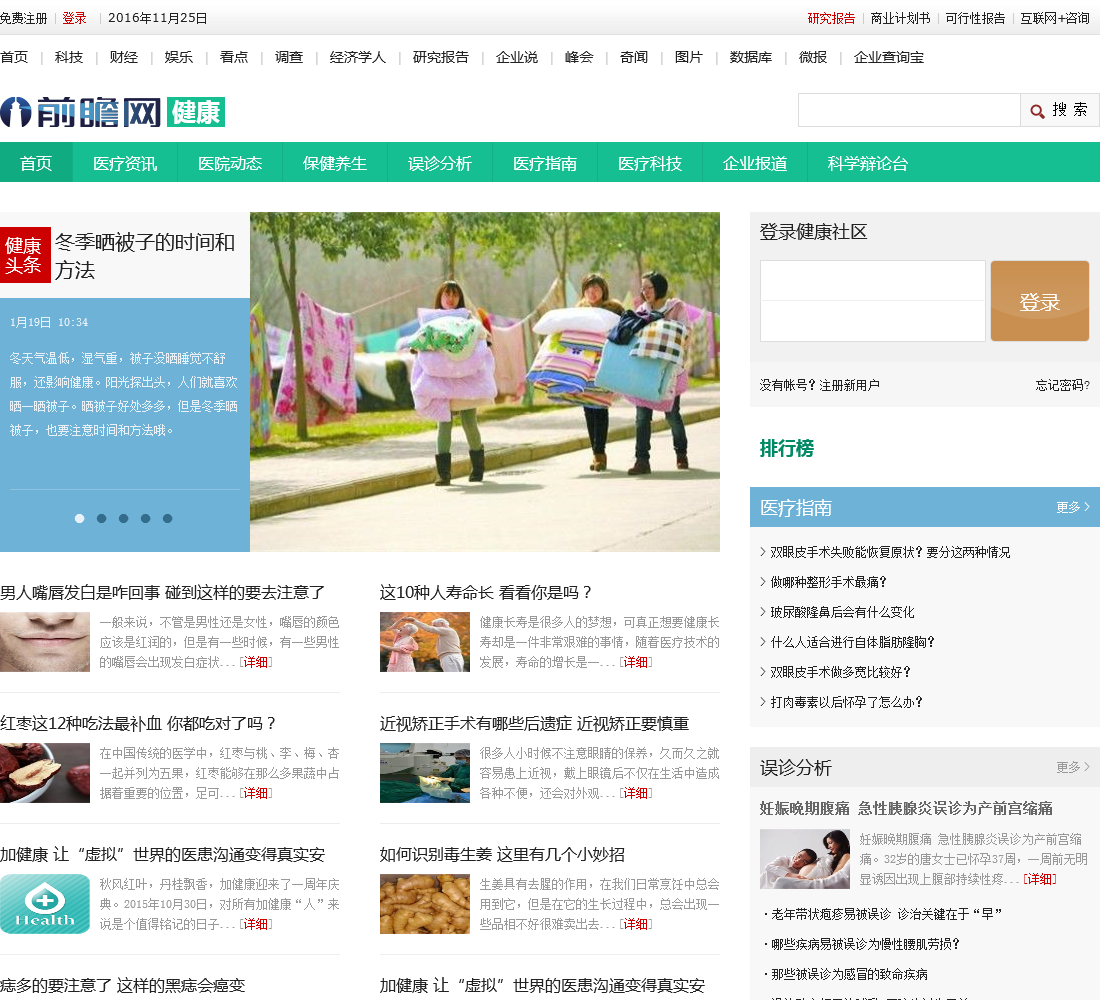Open the 保健养生 nav tab
Image resolution: width=1100 pixels, height=1000 pixels.
coord(335,163)
